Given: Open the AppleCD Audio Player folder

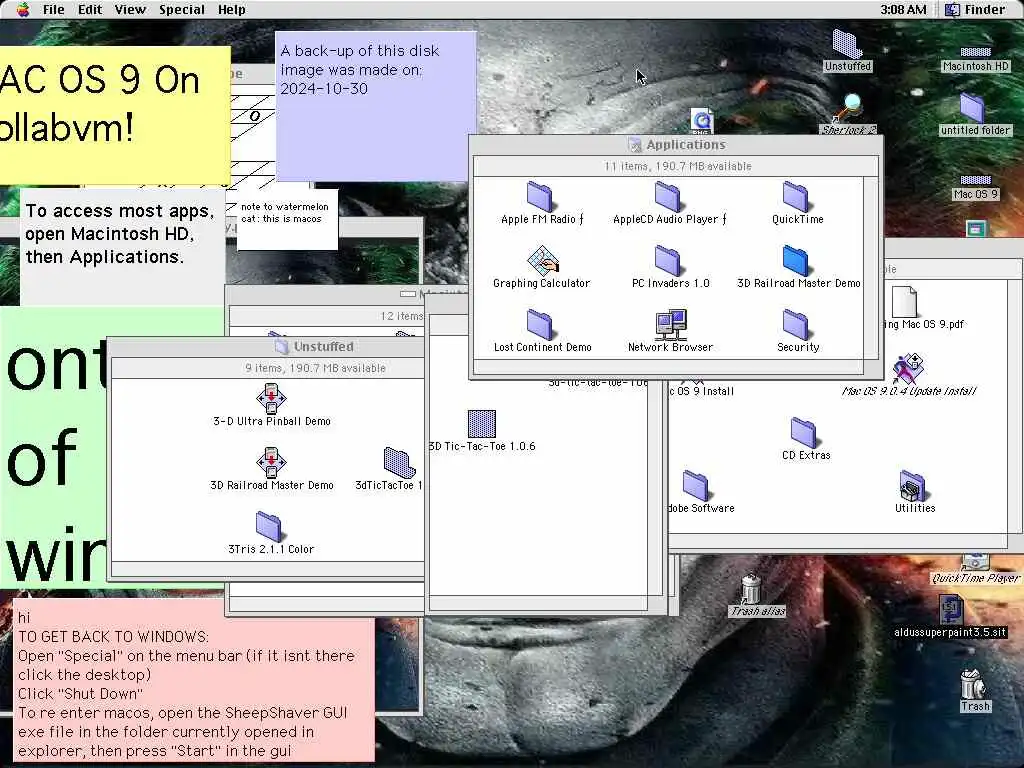Looking at the screenshot, I should [x=668, y=197].
